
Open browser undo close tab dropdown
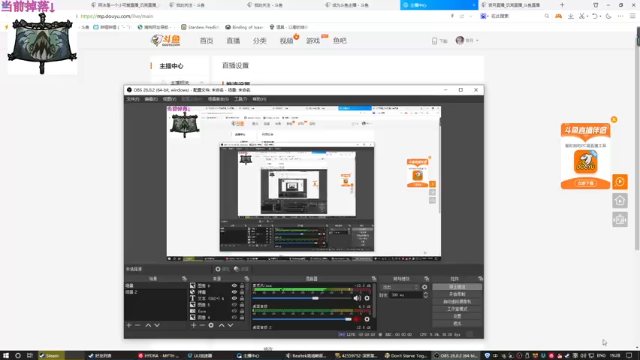[x=600, y=16]
